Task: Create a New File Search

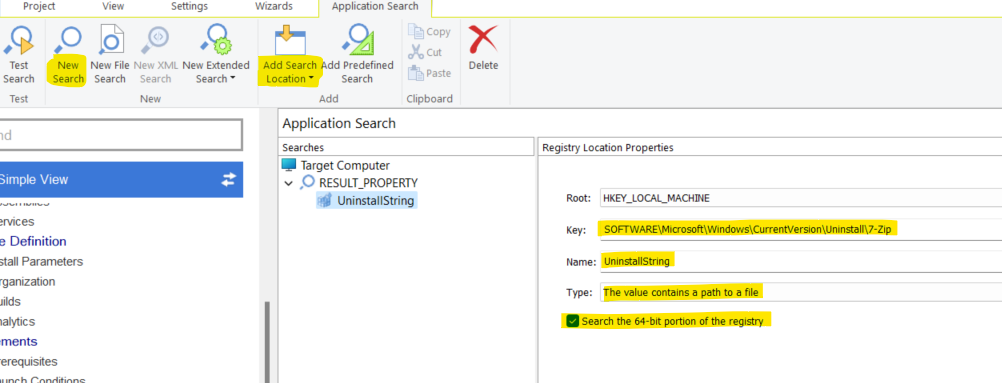Action: point(110,55)
